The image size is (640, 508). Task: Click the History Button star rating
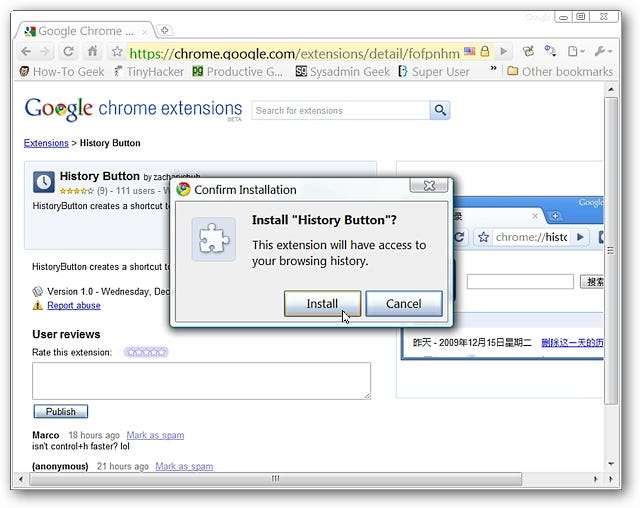[76, 191]
